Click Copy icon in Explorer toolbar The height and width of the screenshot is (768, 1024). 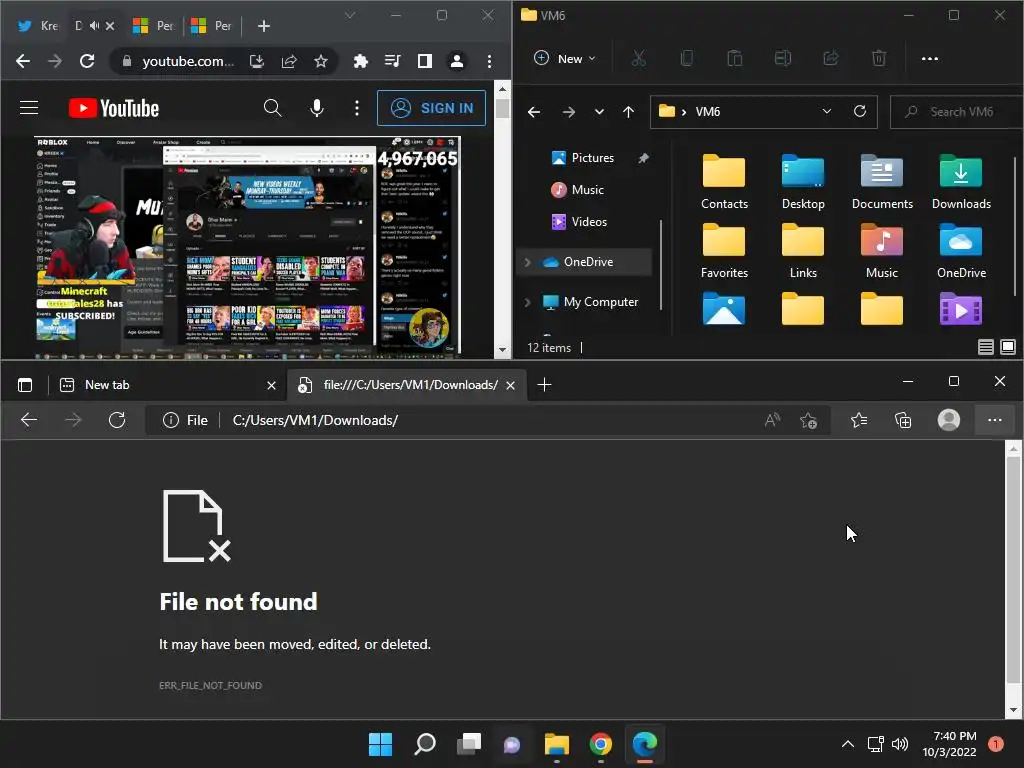[x=686, y=59]
